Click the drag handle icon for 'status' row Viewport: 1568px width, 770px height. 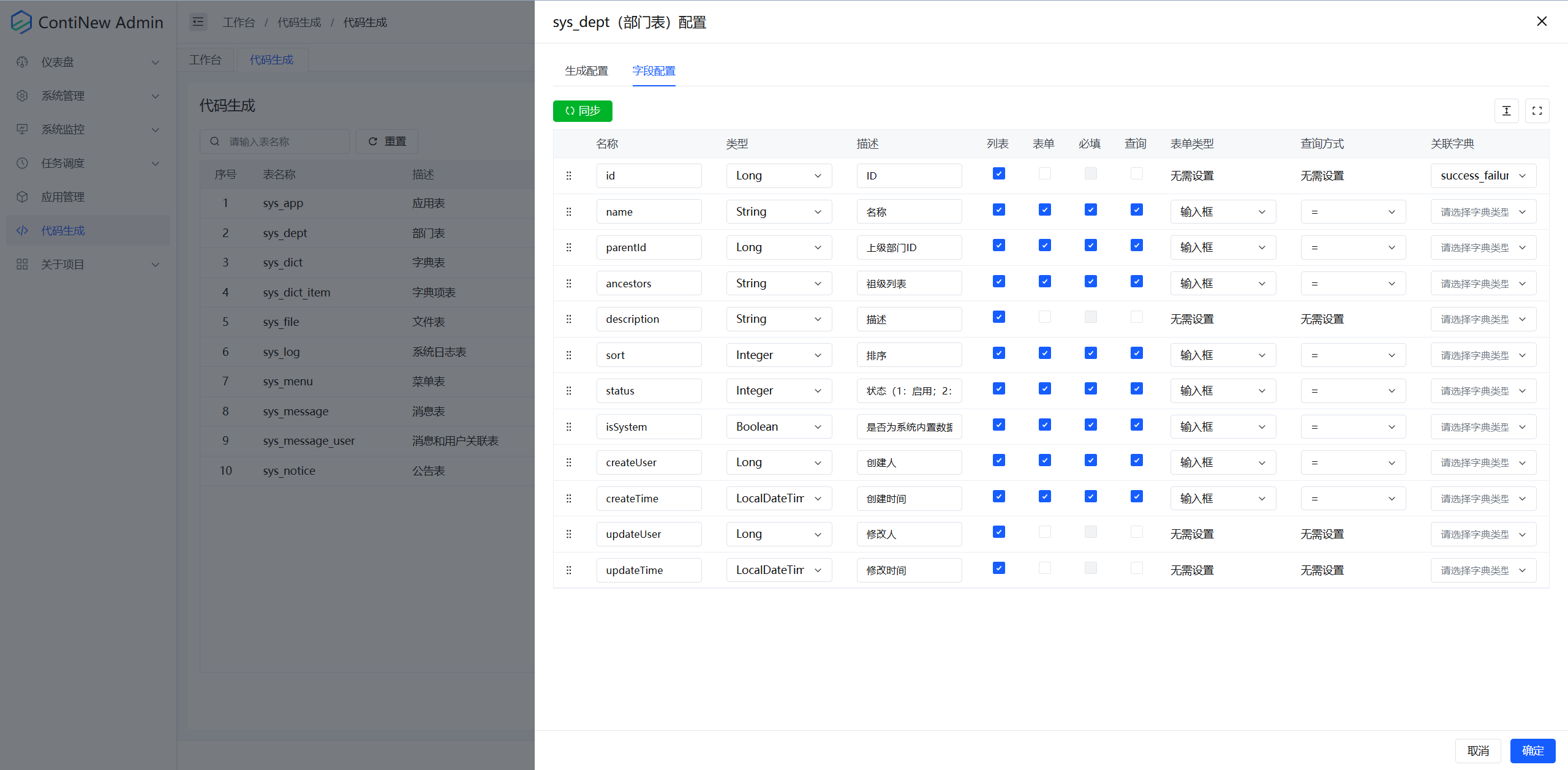pos(568,391)
